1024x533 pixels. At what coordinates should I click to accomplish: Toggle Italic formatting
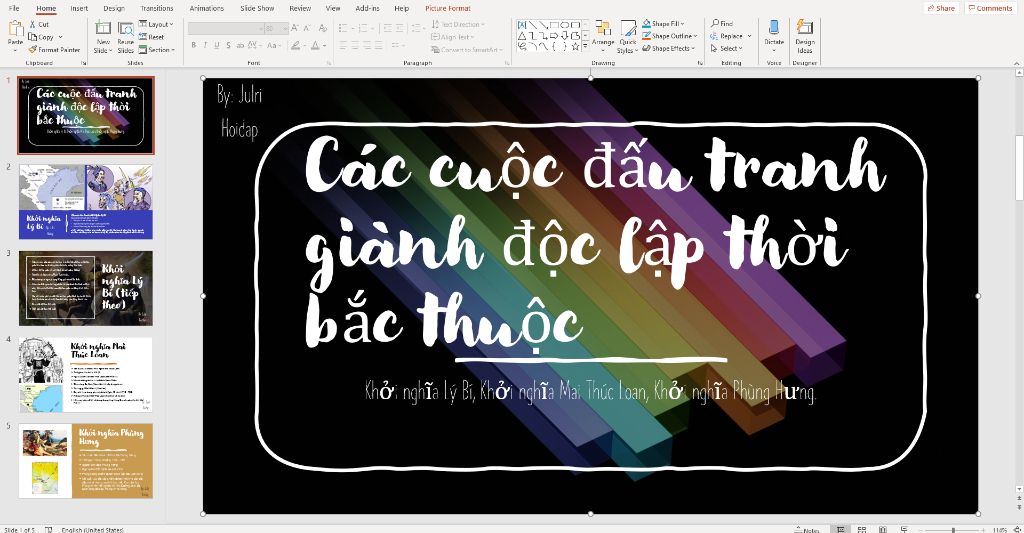point(205,46)
